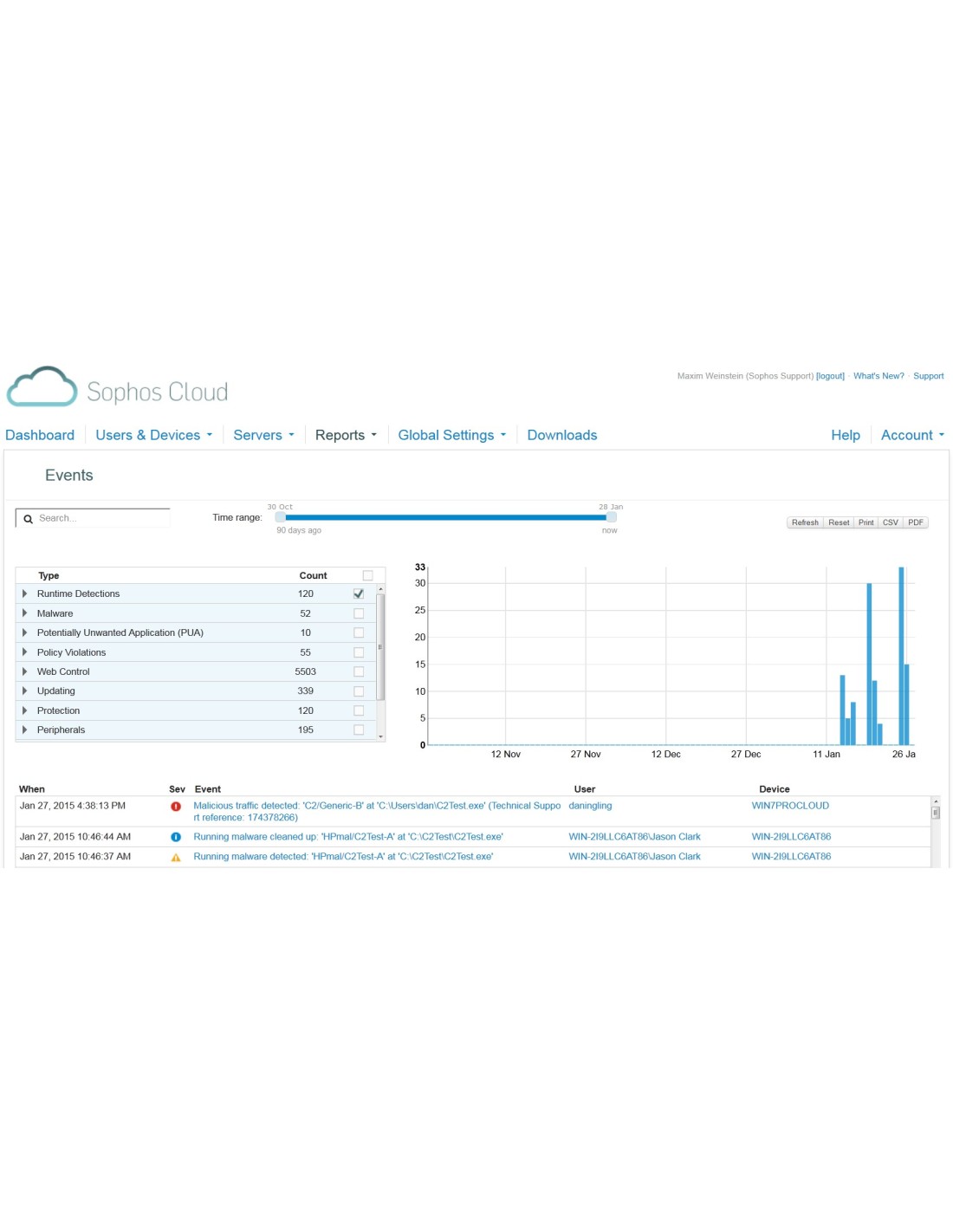The image size is (953, 1232).
Task: Click the time range slider's left handle
Action: pyautogui.click(x=281, y=517)
